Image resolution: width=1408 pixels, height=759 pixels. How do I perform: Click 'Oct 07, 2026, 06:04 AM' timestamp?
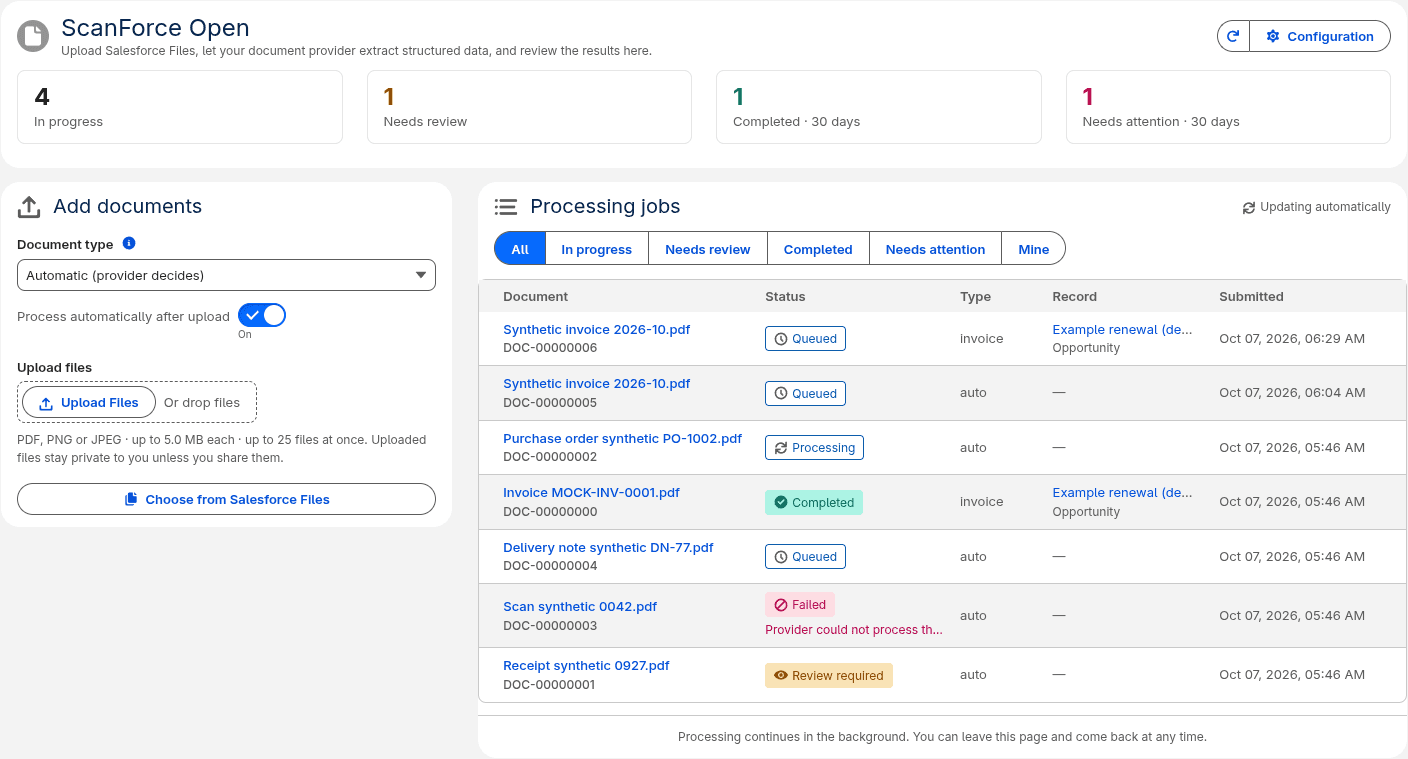(1292, 392)
